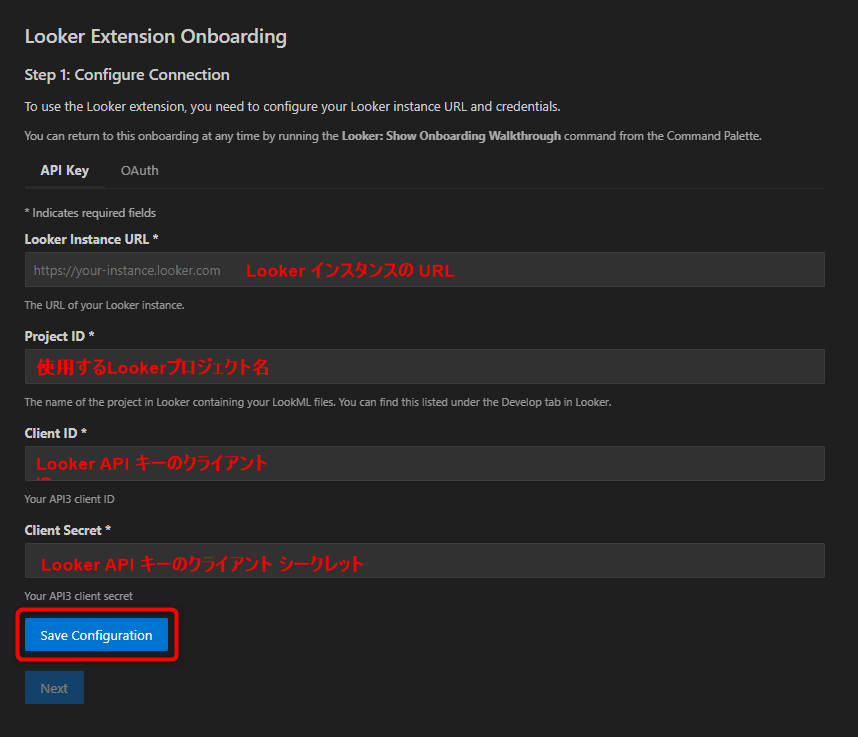Switch to the OAuth tab

[140, 171]
